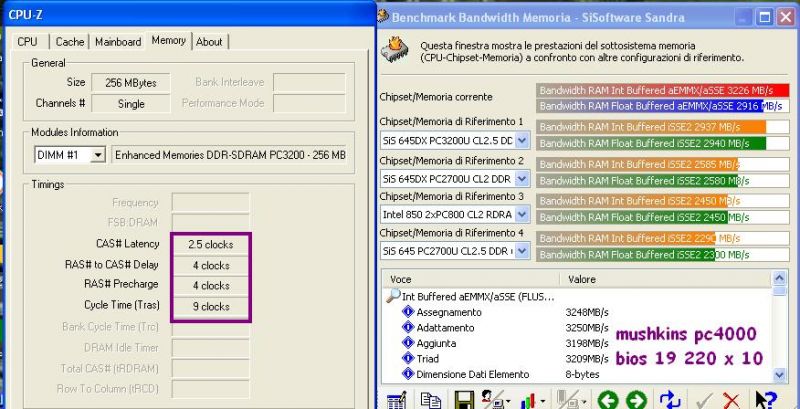
Task: Click the Sandra title bar app icon
Action: 383,17
